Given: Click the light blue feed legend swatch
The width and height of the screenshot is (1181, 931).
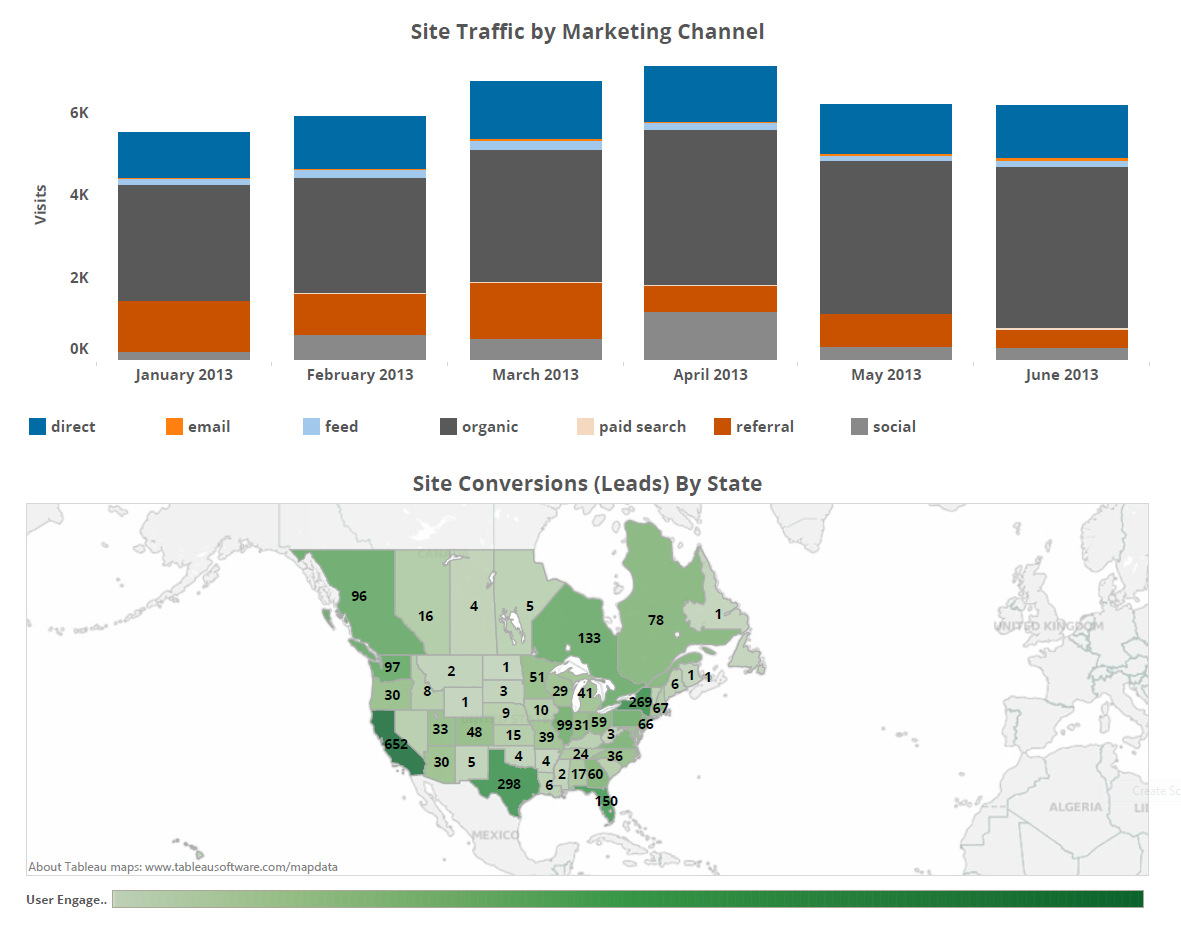Looking at the screenshot, I should [x=311, y=427].
